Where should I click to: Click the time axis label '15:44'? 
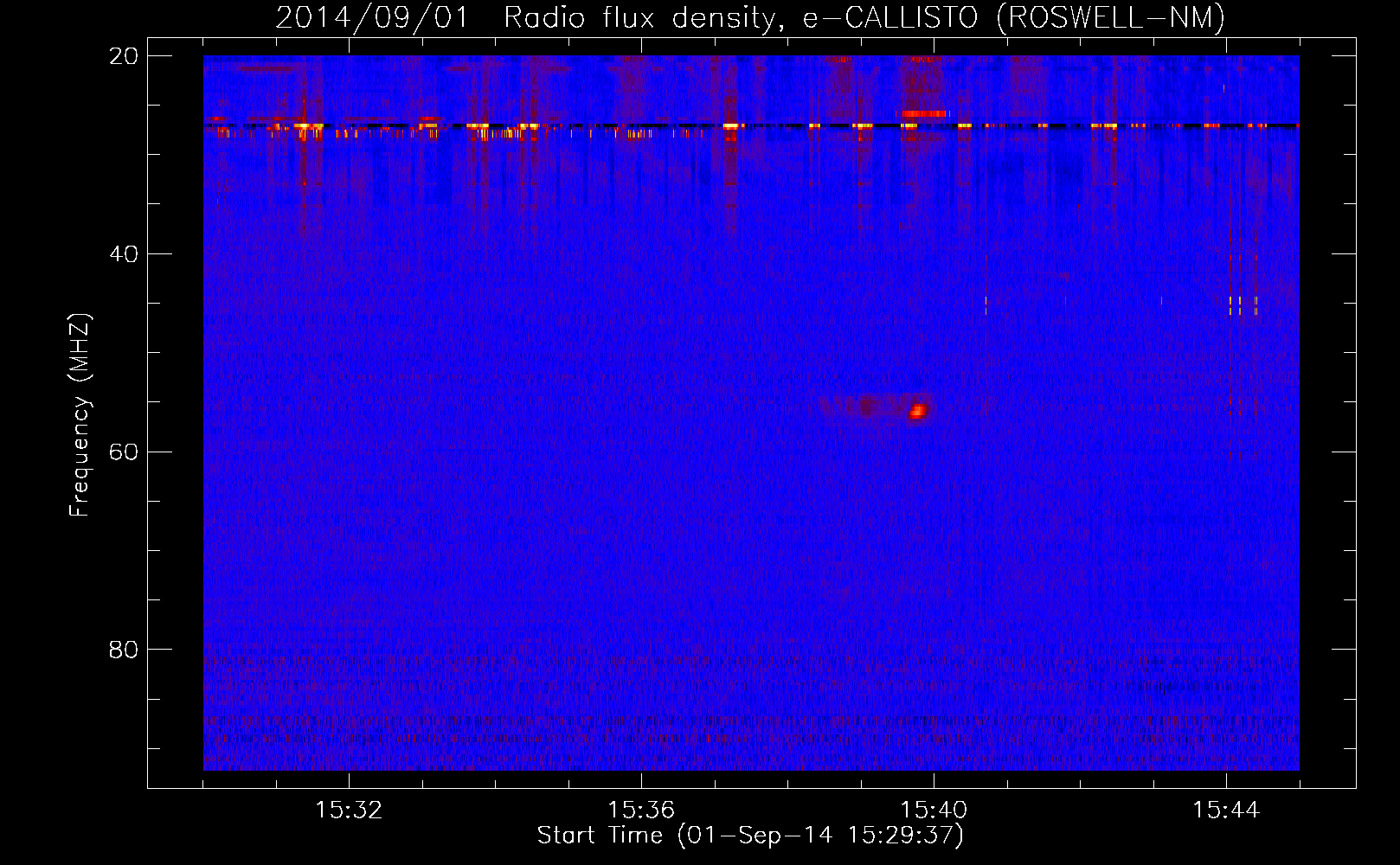(1226, 810)
